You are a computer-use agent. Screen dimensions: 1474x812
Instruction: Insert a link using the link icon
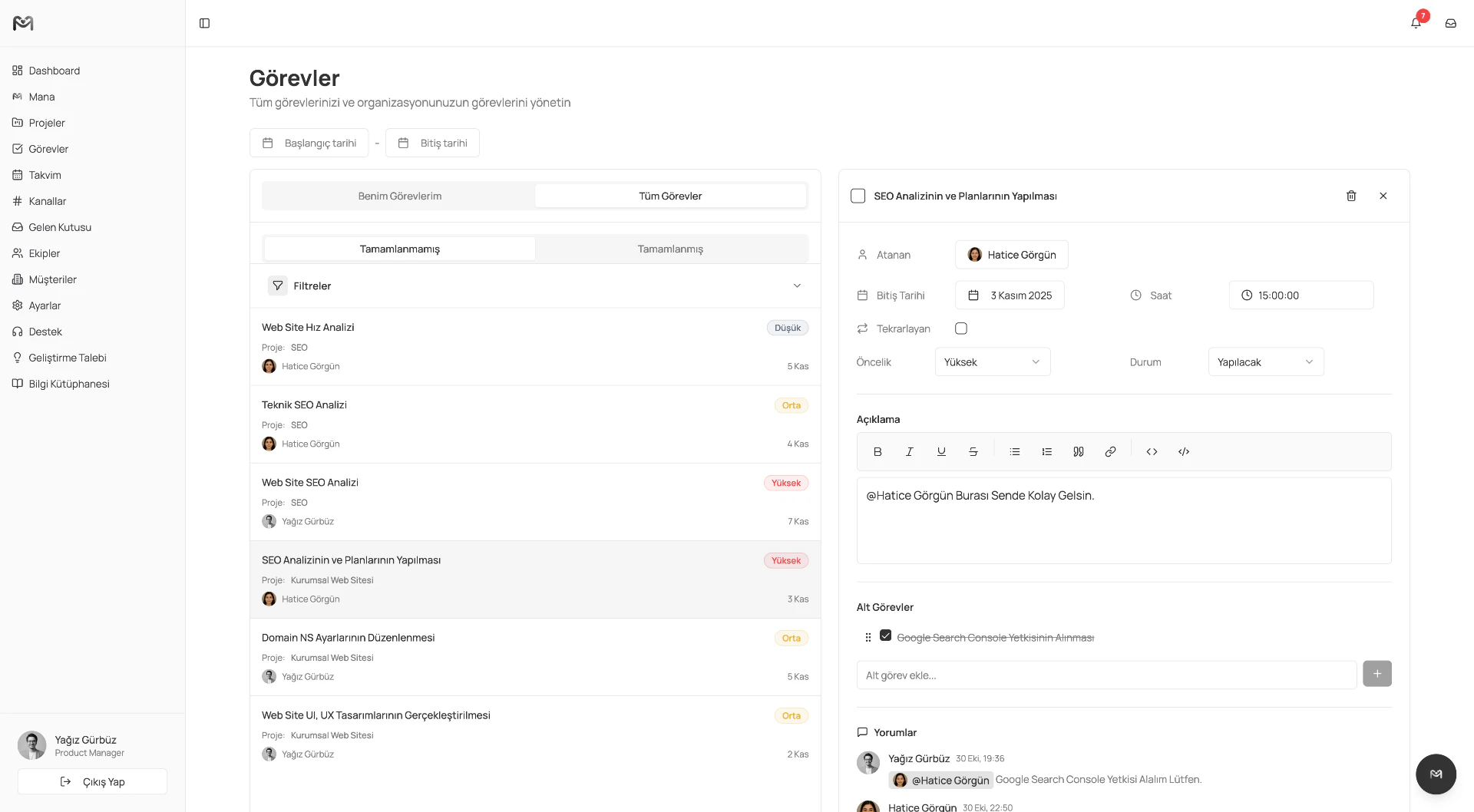1110,451
